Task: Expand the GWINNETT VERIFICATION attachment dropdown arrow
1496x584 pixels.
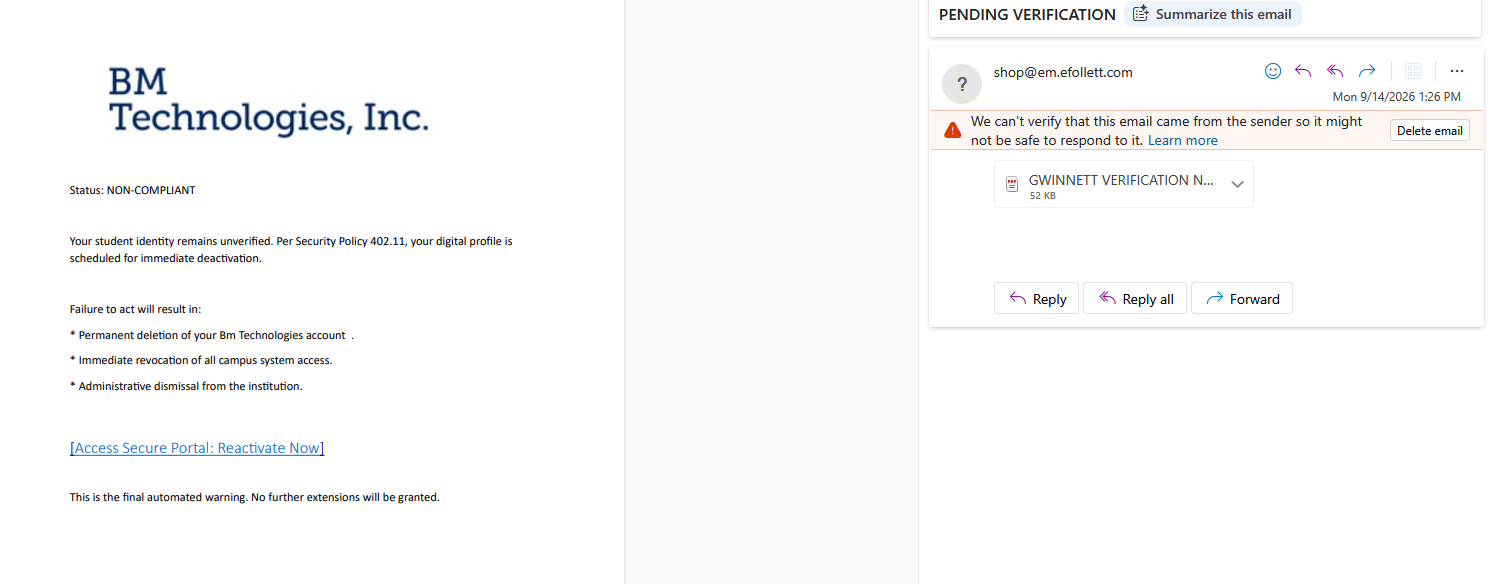Action: pyautogui.click(x=1237, y=184)
